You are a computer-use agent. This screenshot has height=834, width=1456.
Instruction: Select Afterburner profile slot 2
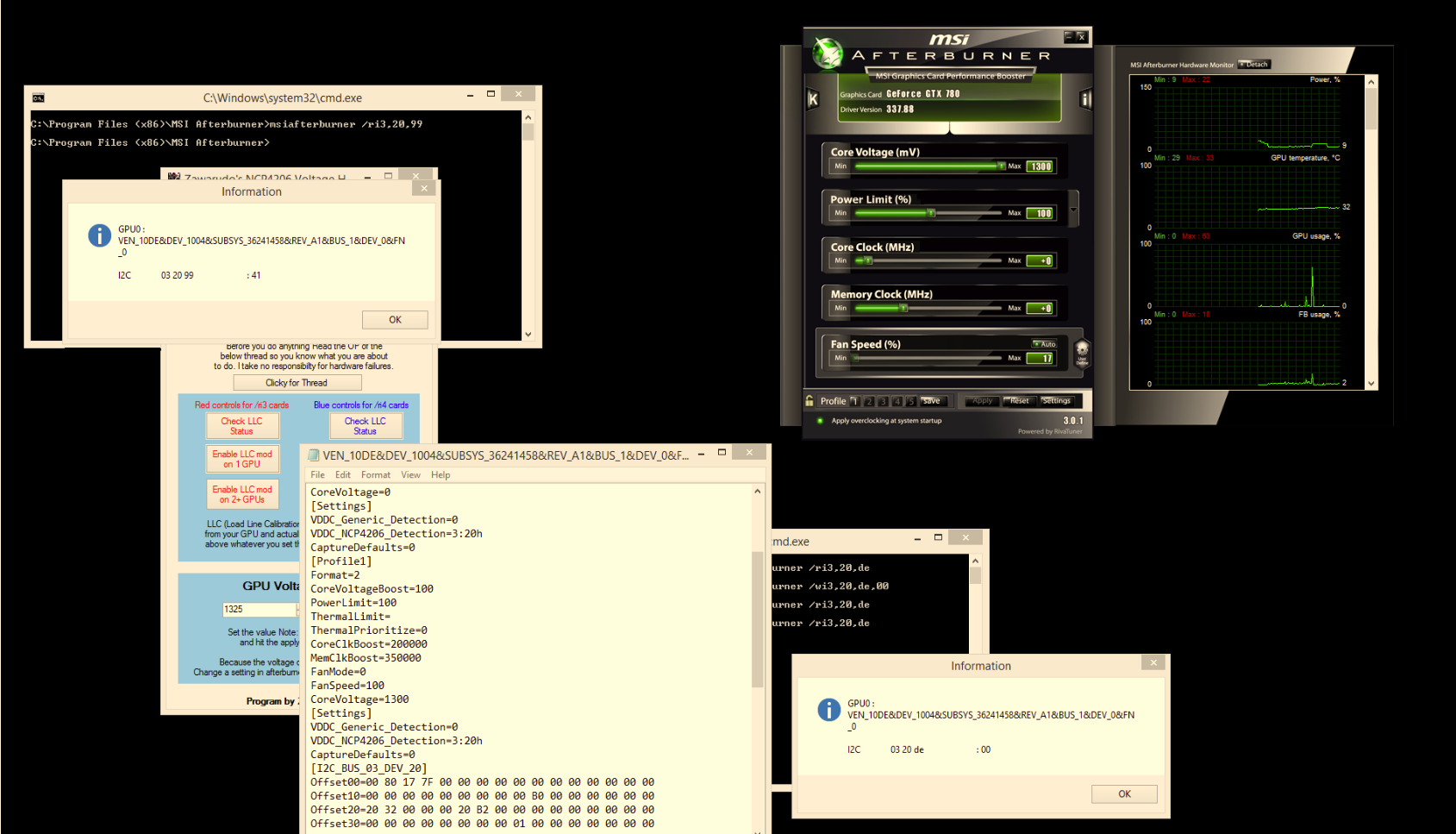(x=869, y=401)
